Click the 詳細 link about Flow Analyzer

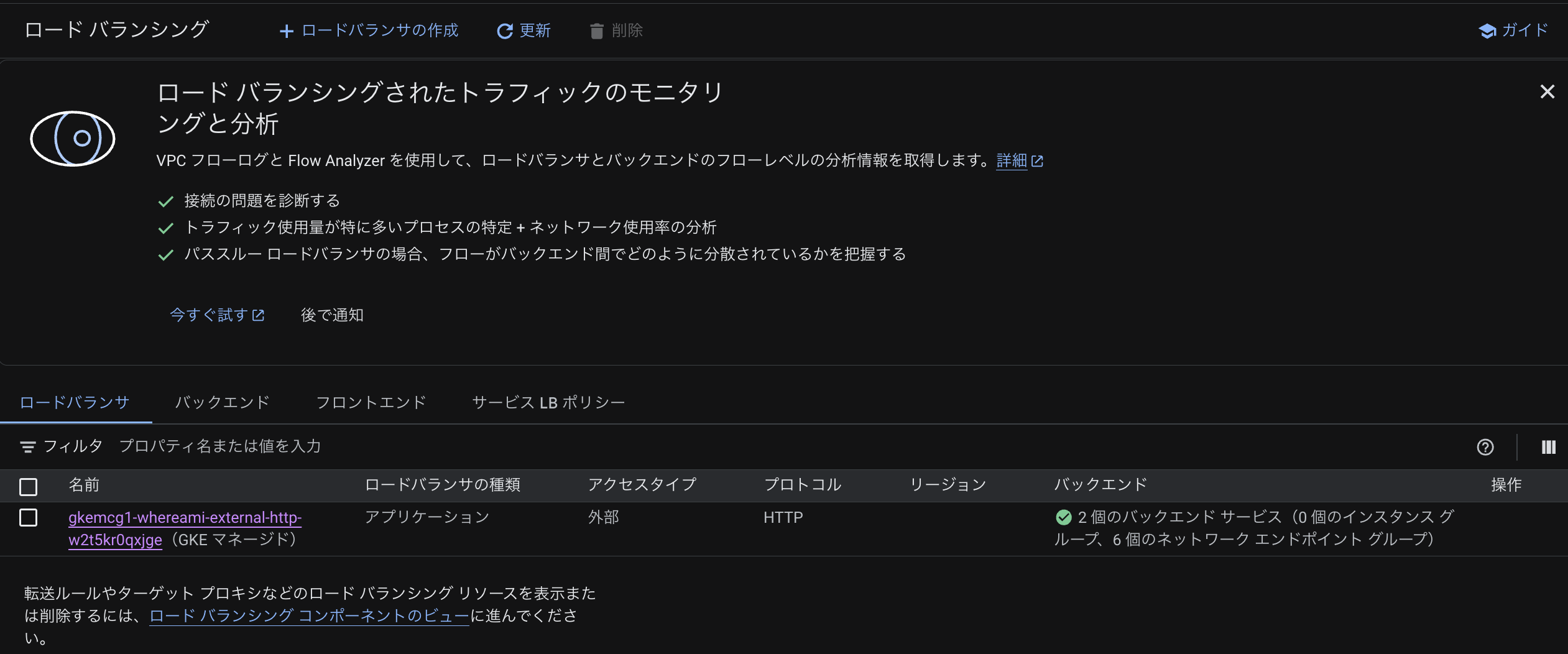(x=1012, y=160)
